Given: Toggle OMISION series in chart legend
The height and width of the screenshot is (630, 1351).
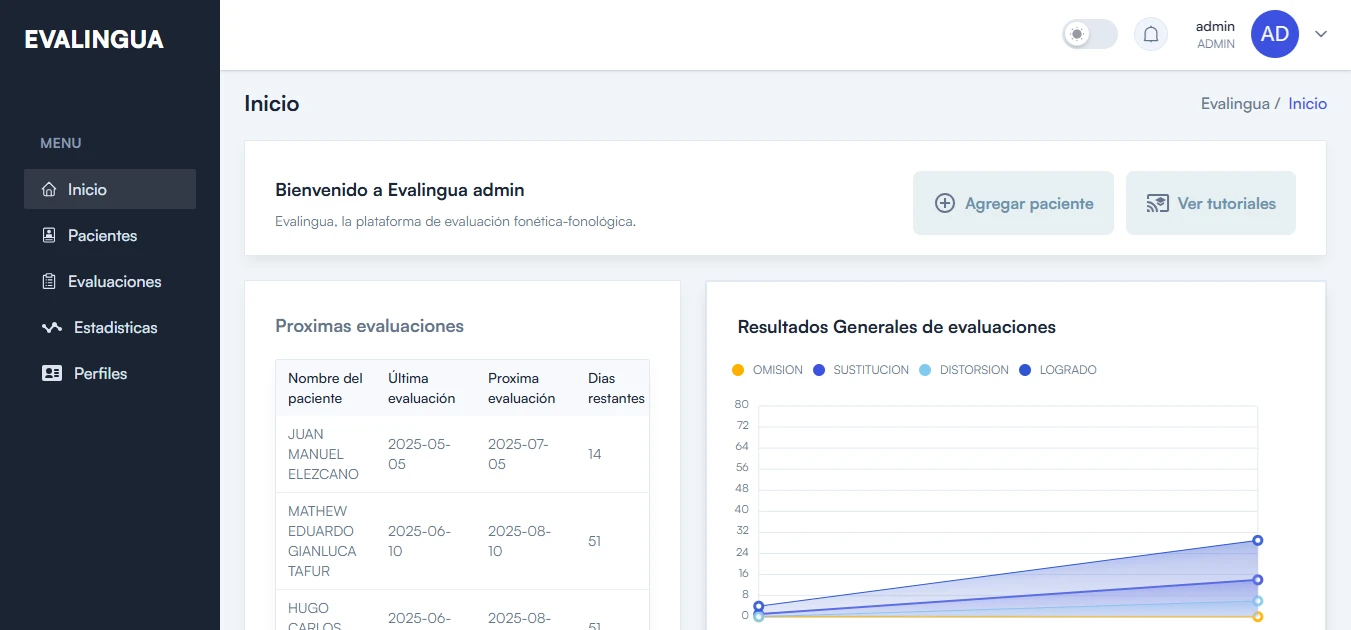Looking at the screenshot, I should (x=768, y=370).
